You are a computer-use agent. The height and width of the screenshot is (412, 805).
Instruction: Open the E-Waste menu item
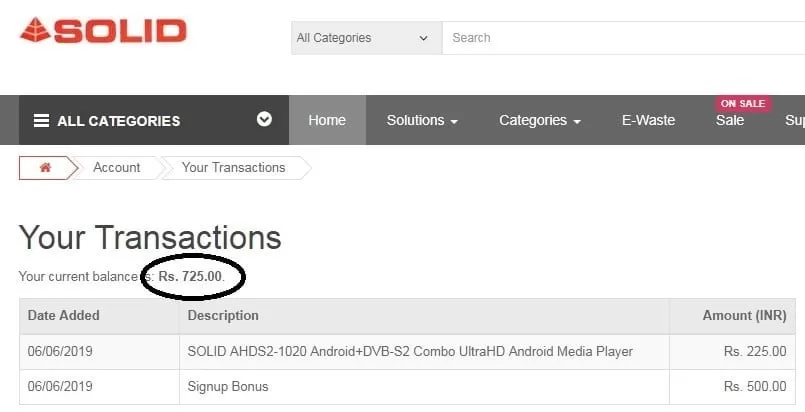pos(648,121)
